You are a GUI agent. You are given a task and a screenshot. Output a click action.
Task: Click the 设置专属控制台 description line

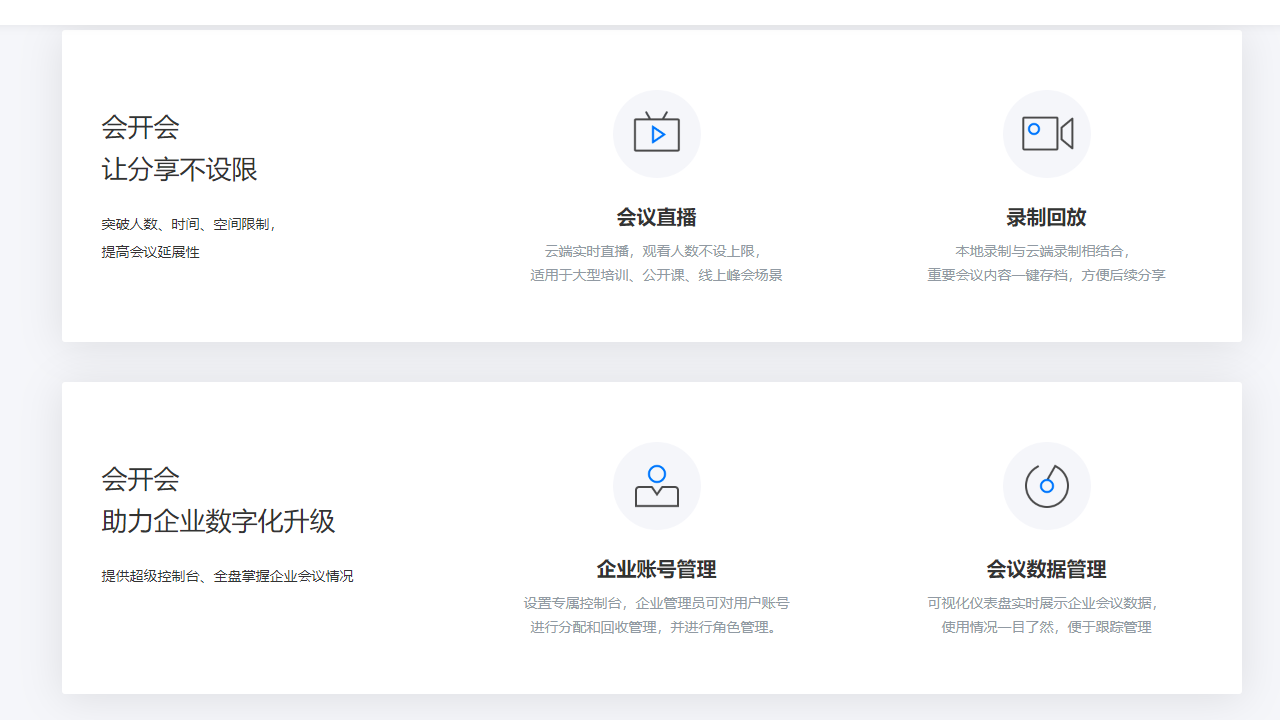point(656,603)
